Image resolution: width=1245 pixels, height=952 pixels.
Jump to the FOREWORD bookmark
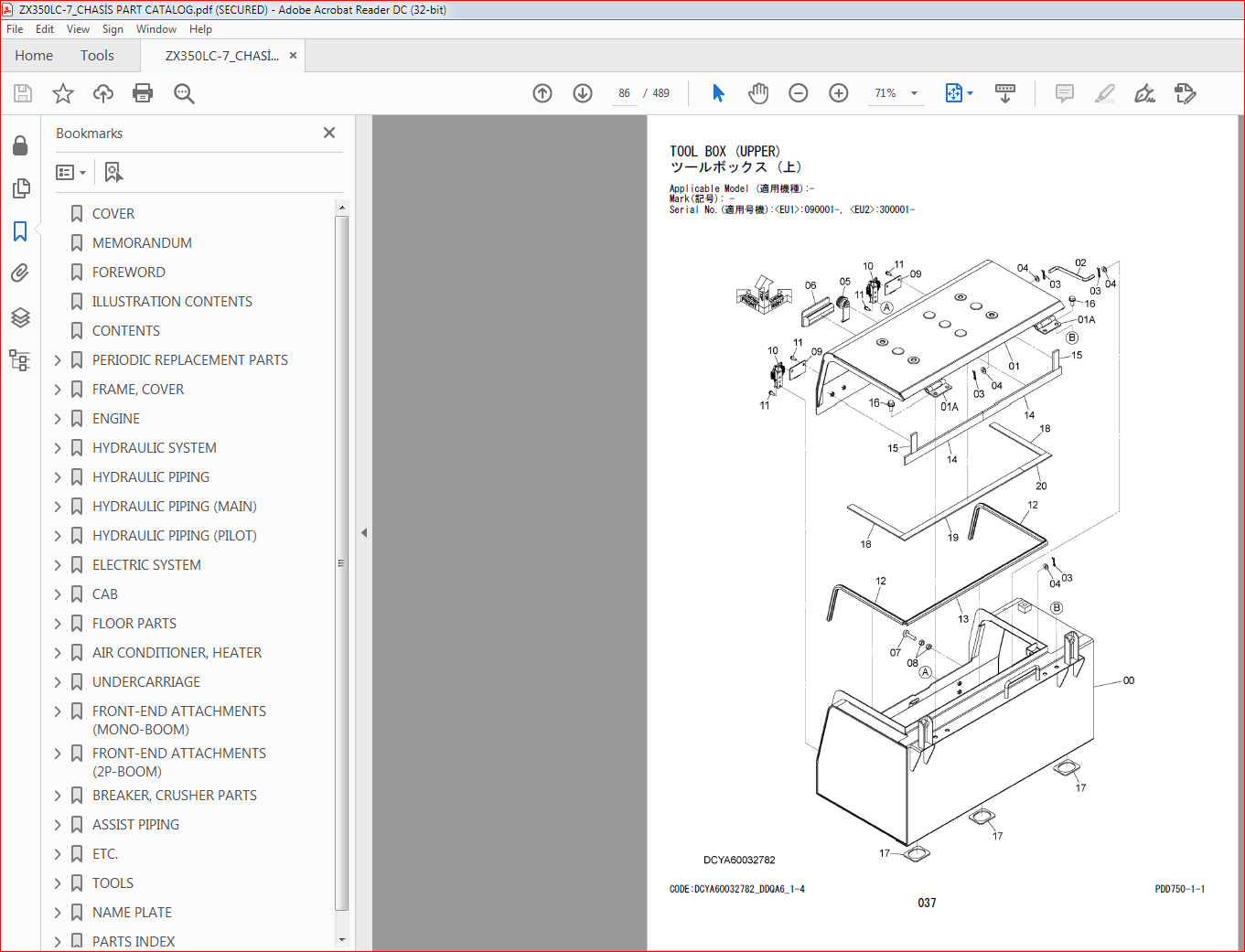[129, 273]
